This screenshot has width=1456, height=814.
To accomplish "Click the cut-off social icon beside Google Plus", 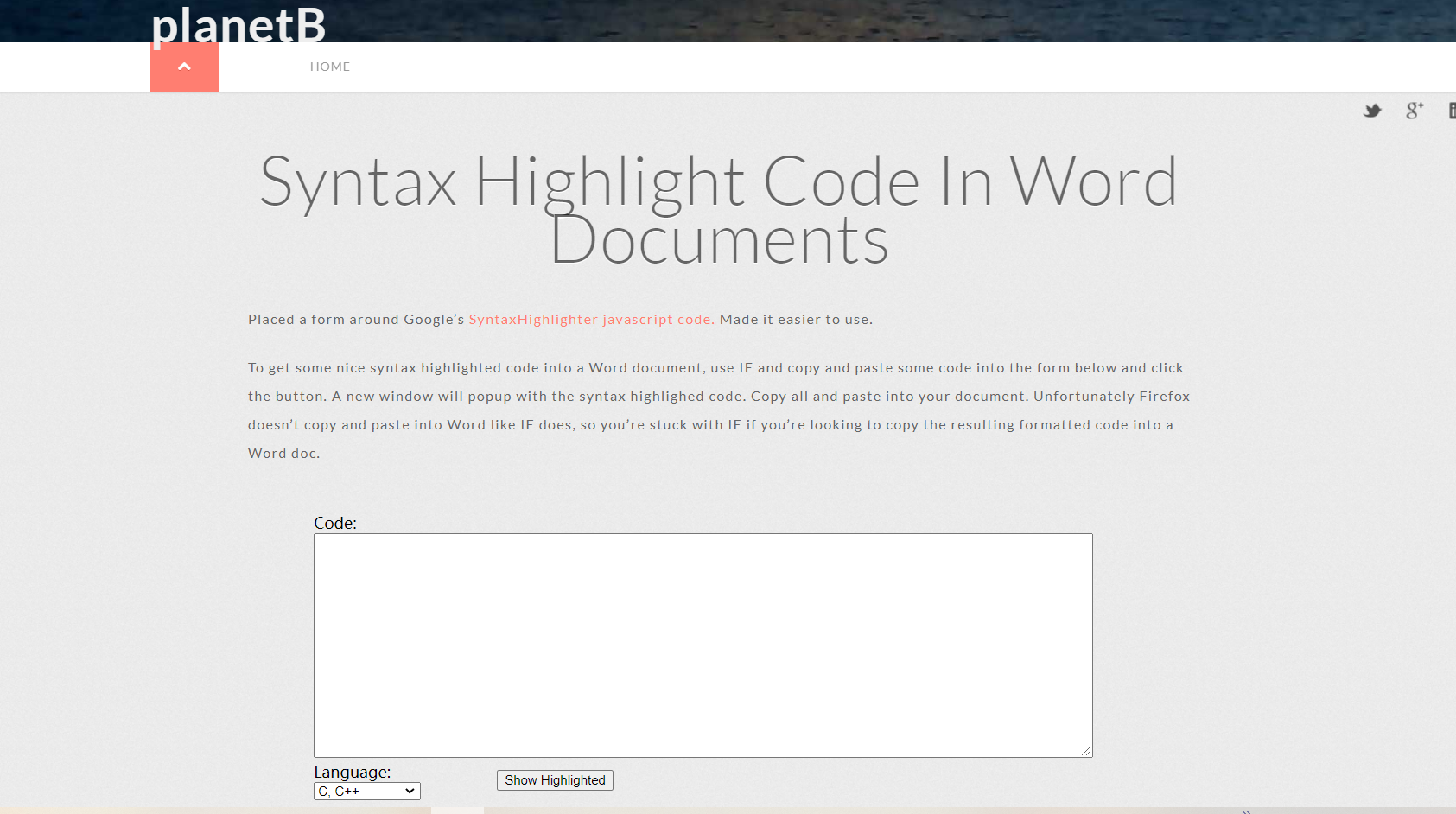I will pyautogui.click(x=1452, y=111).
